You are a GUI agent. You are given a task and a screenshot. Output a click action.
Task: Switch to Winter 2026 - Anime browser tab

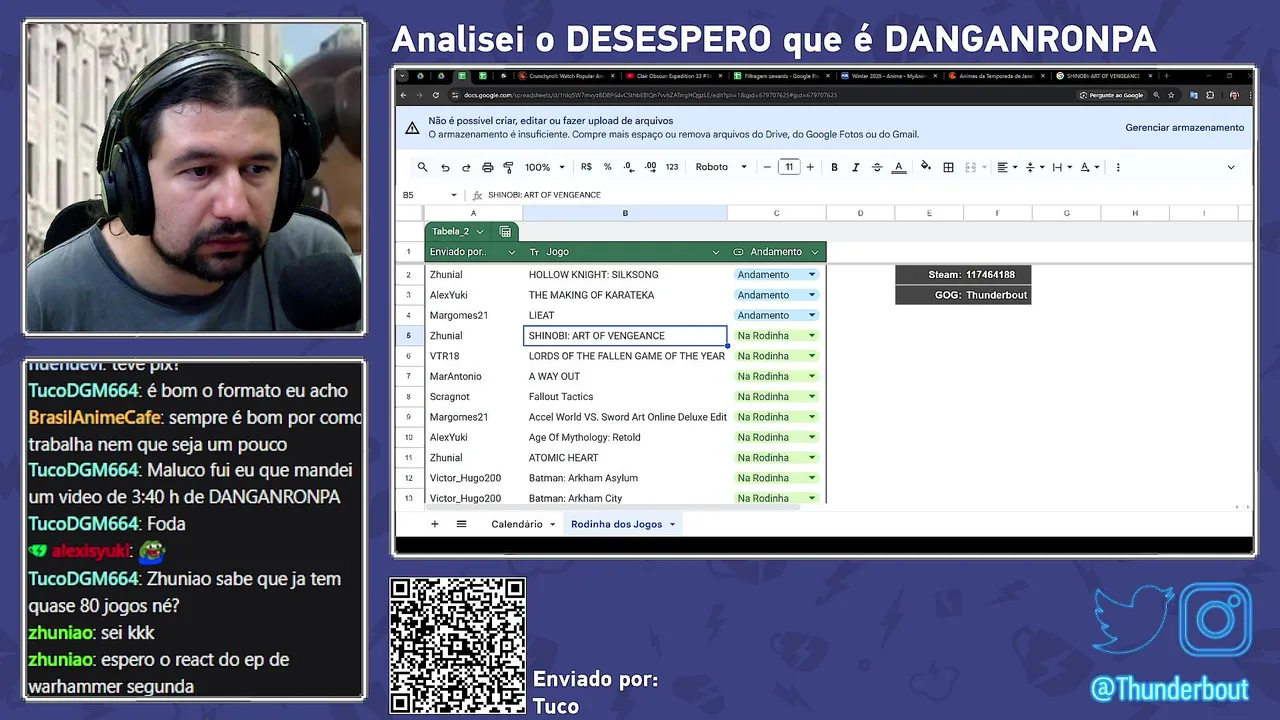888,76
